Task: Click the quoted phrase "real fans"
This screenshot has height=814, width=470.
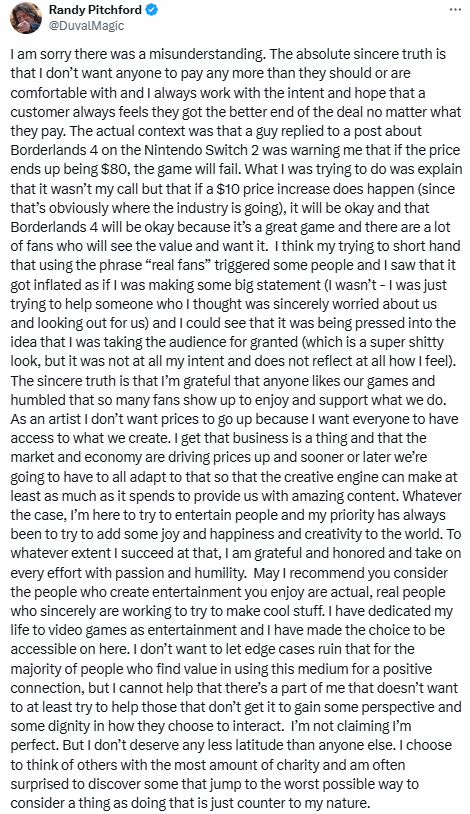Action: coord(175,266)
